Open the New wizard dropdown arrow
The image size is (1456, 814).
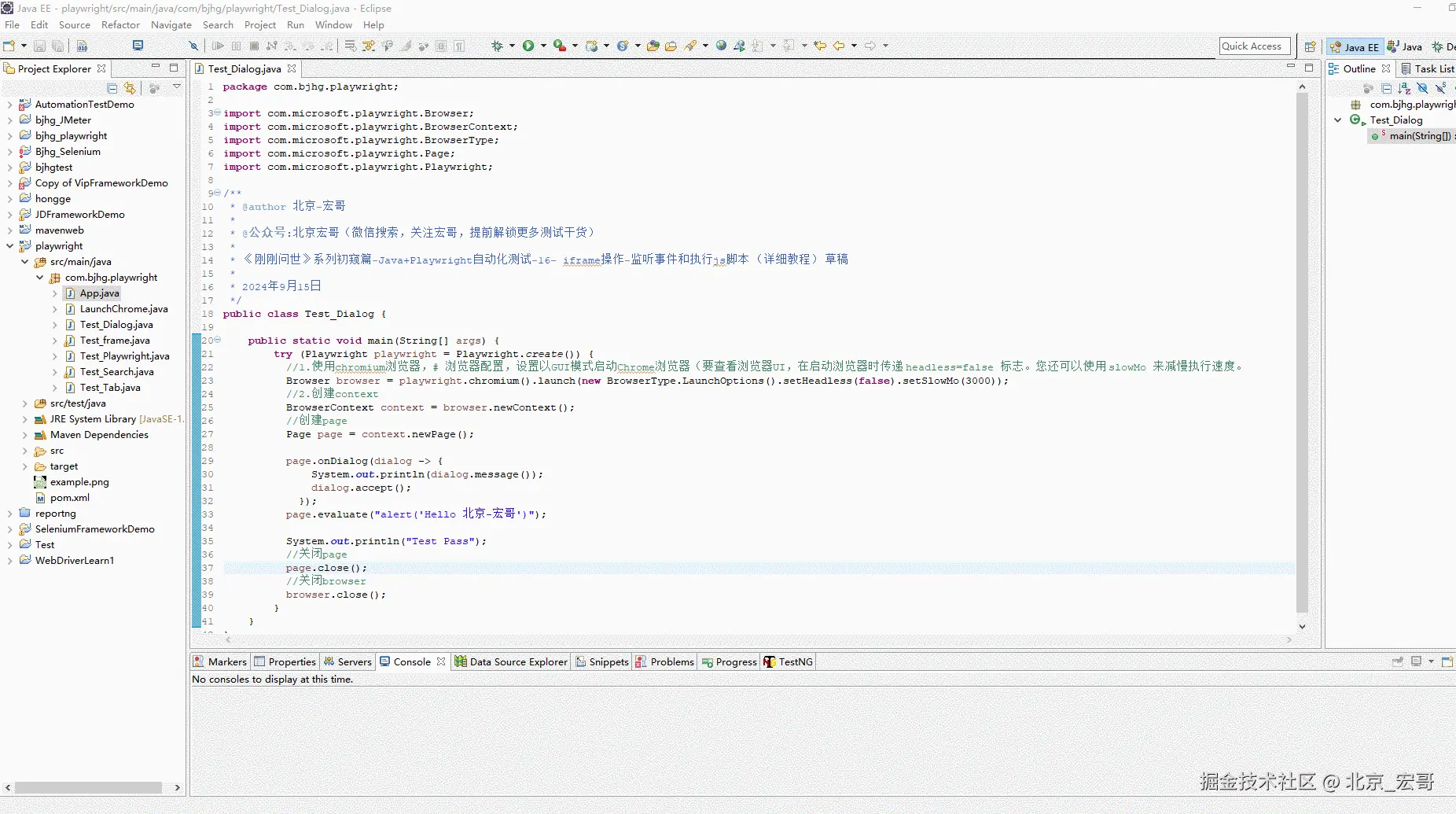[x=24, y=46]
